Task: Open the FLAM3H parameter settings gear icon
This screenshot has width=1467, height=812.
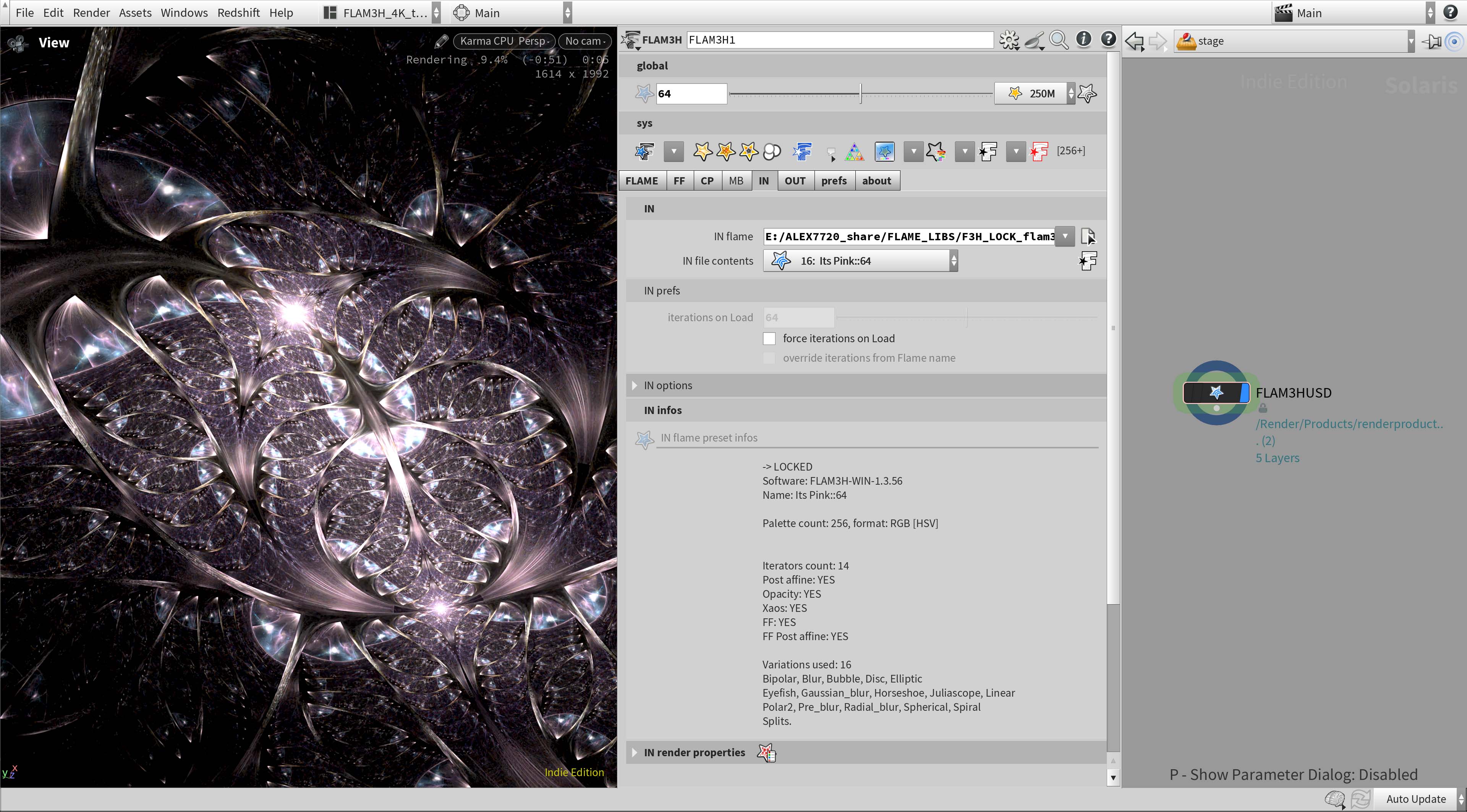Action: point(1008,40)
